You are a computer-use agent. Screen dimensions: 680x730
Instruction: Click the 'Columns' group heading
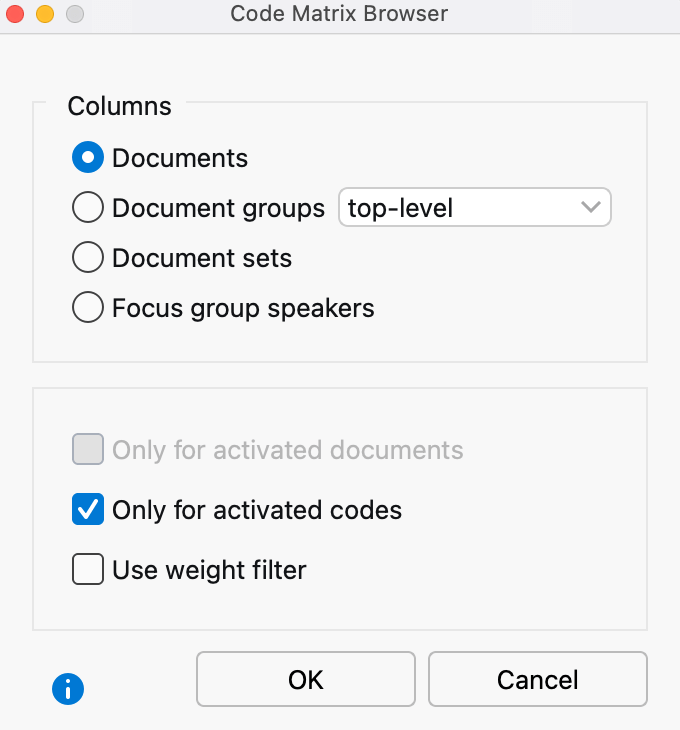coord(120,106)
